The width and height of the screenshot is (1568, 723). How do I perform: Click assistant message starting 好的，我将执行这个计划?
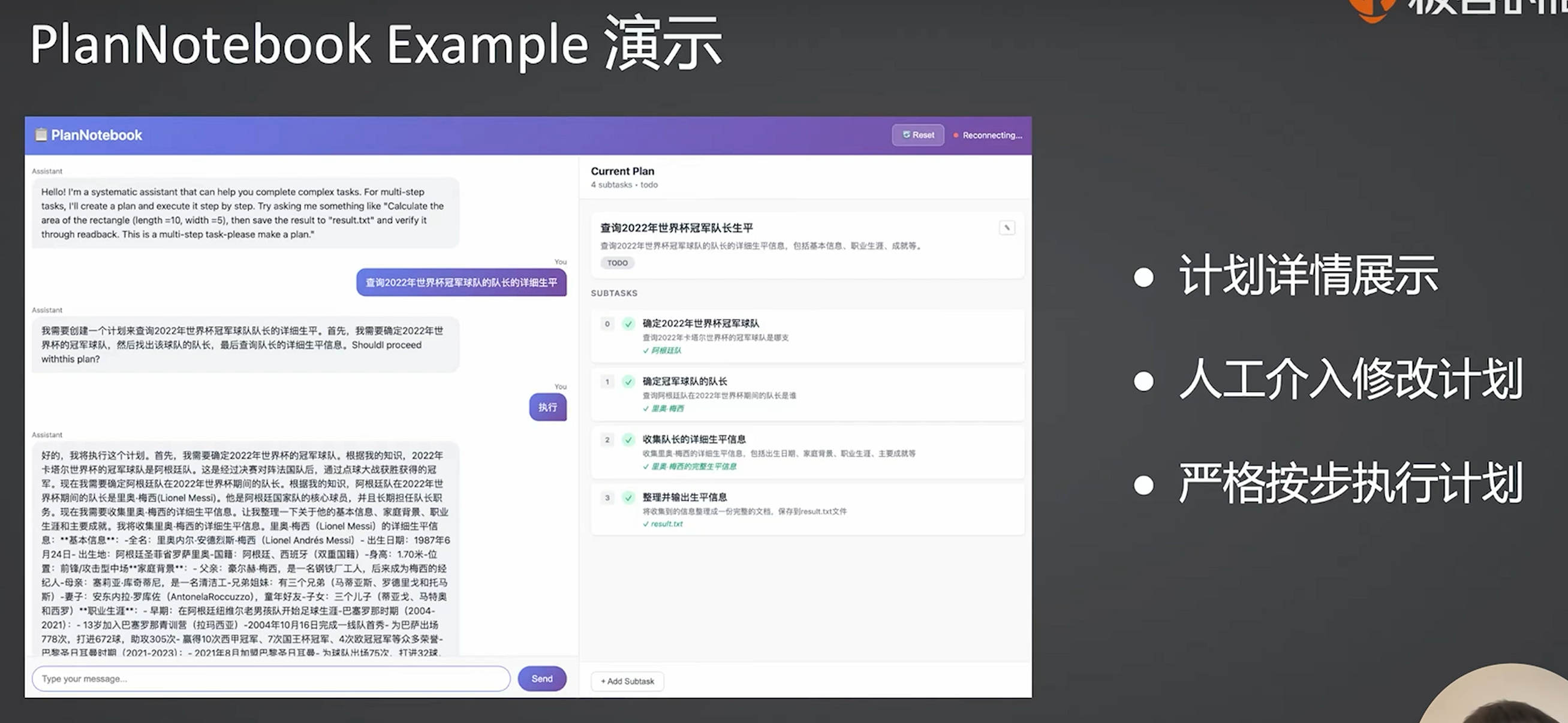click(x=245, y=548)
